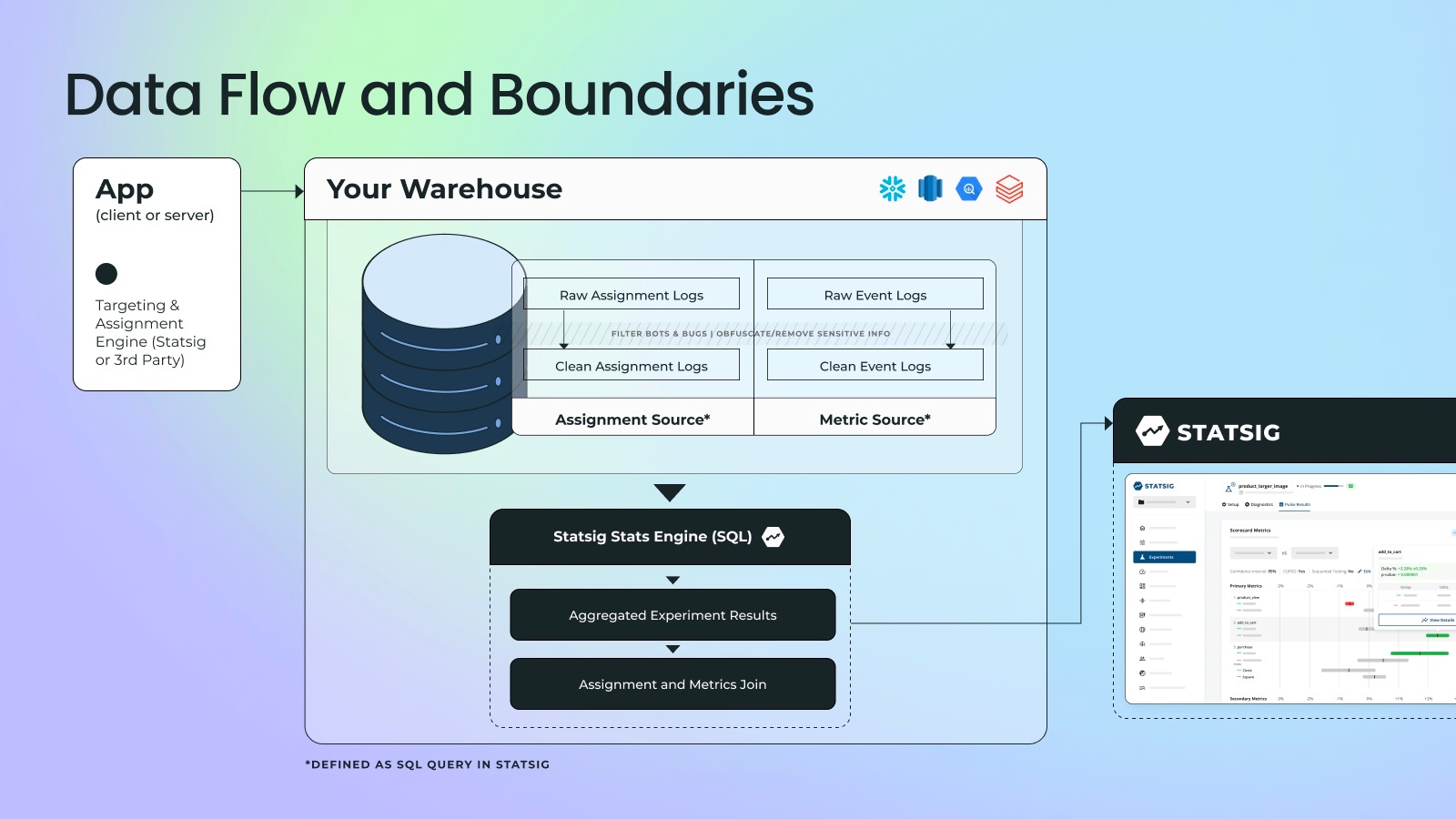This screenshot has width=1456, height=819.
Task: Click "Targeting & Assignment Engine" text
Action: click(151, 332)
